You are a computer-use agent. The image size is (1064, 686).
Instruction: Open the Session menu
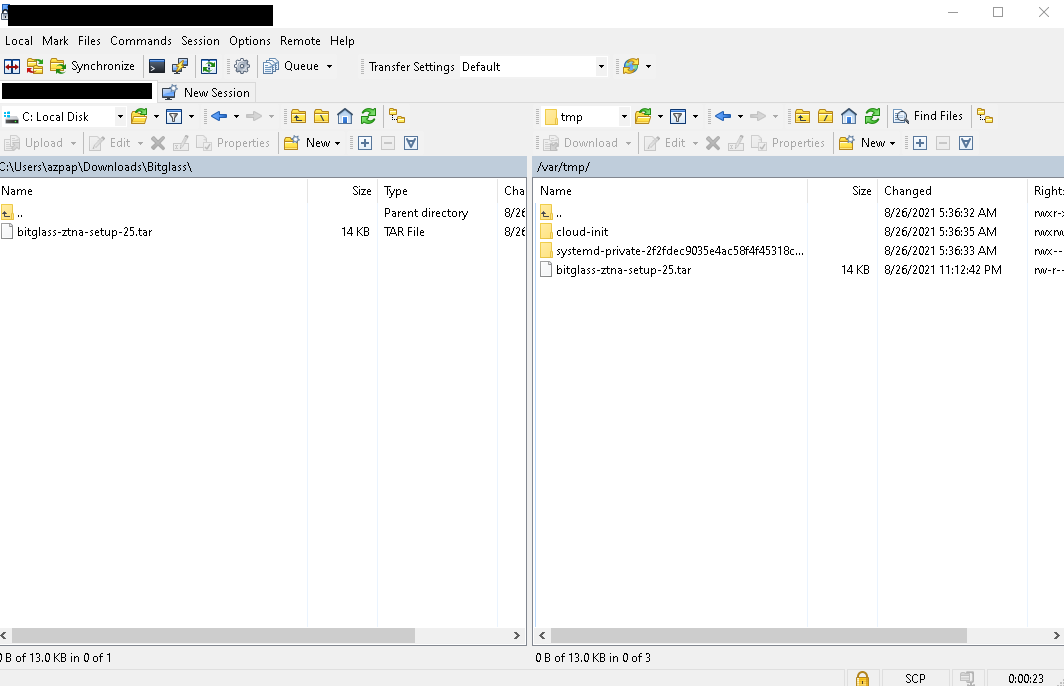(200, 41)
